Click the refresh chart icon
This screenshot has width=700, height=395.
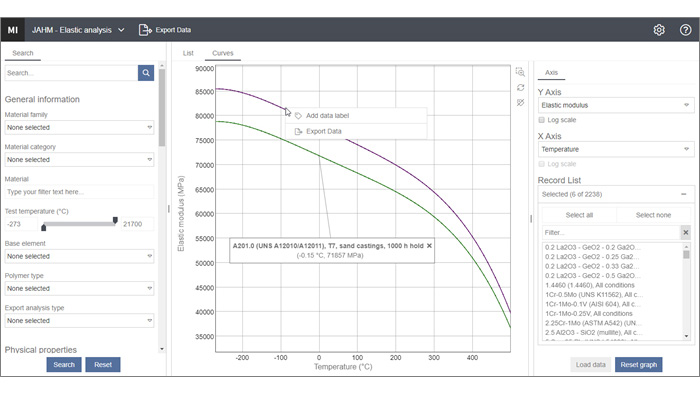[520, 87]
